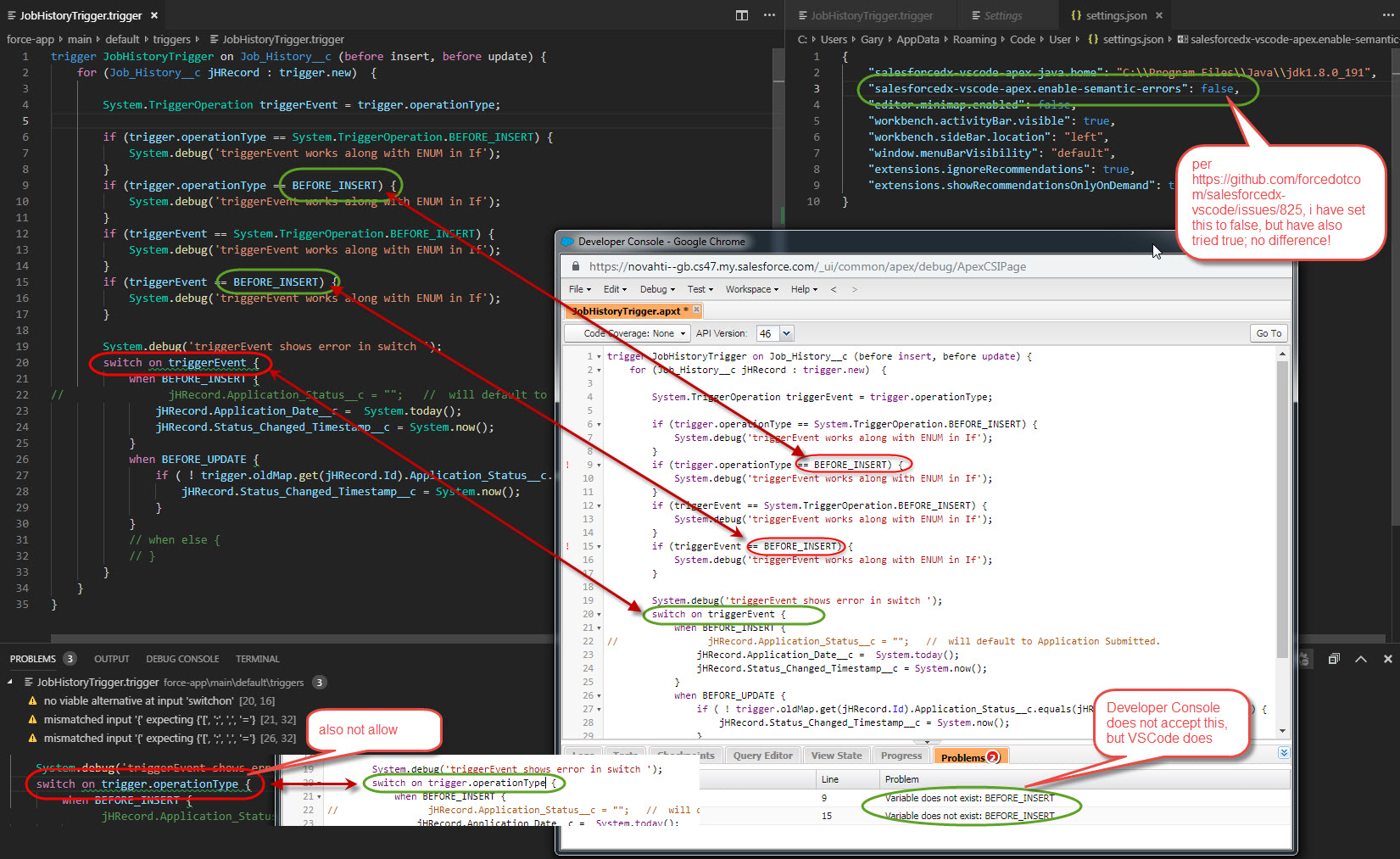1400x859 pixels.
Task: Maximize the panel using chevron-up icon
Action: point(1360,658)
